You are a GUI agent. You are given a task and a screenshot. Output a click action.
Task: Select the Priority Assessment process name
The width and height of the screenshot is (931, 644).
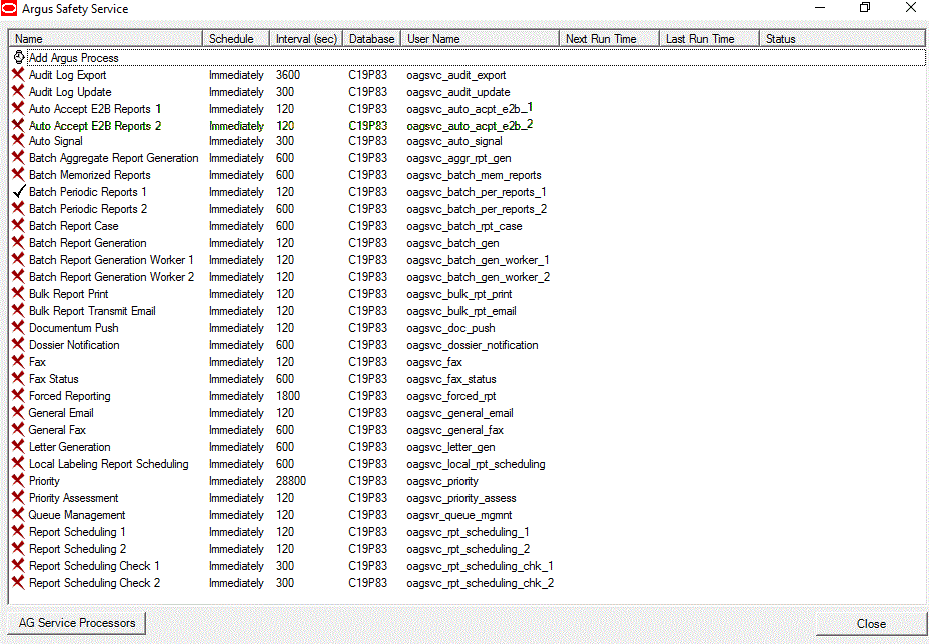pos(74,497)
